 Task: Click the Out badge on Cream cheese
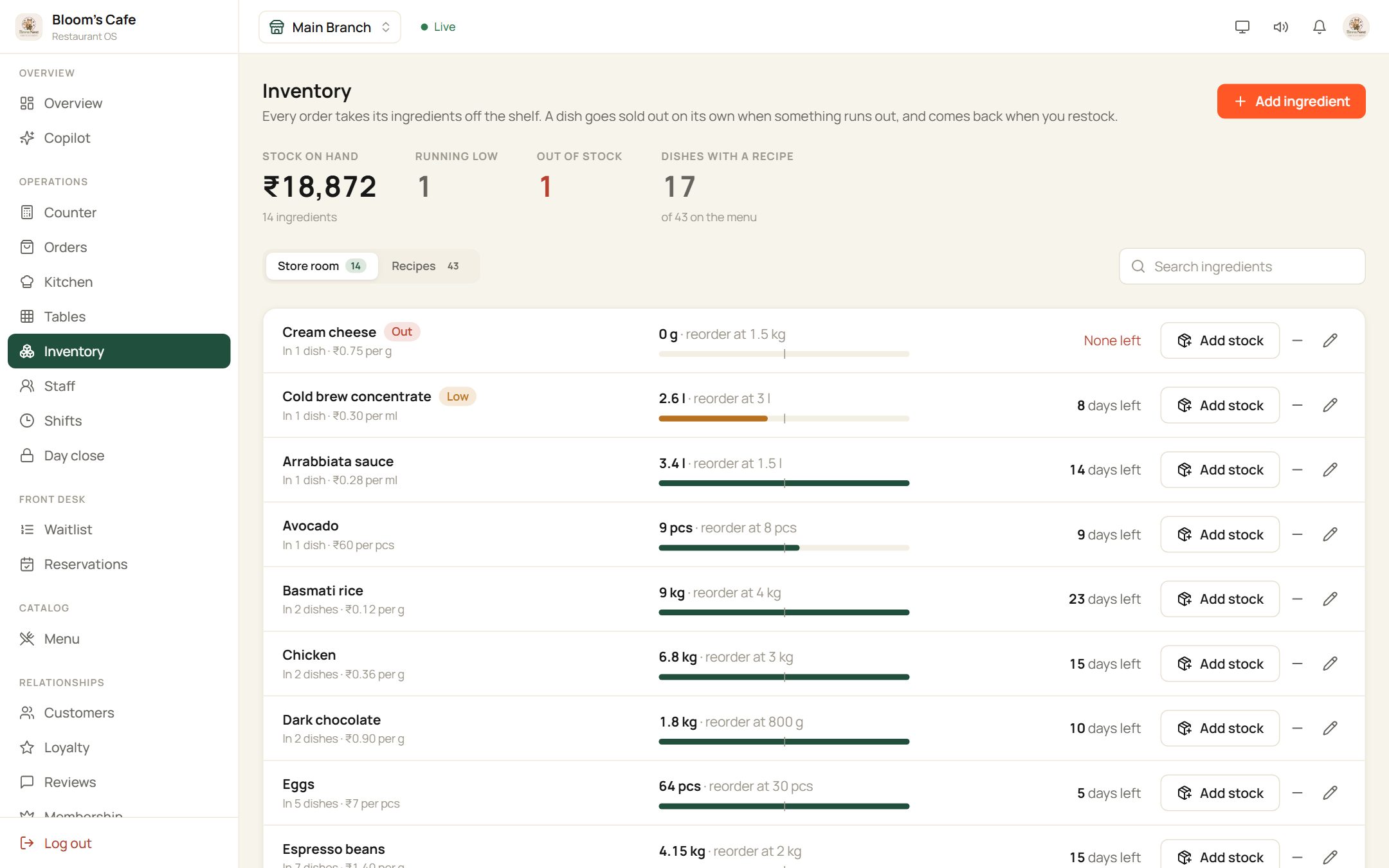[402, 332]
